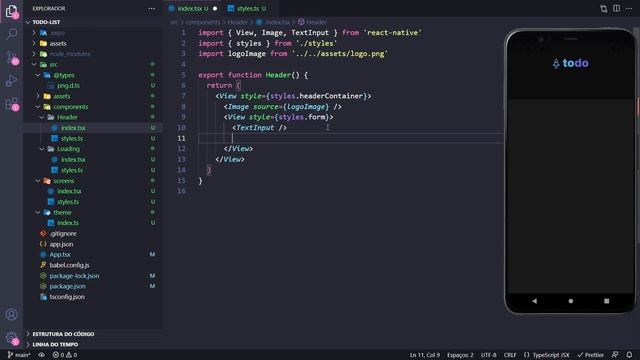
Task: Open index.ts under theme folder
Action: pos(68,223)
